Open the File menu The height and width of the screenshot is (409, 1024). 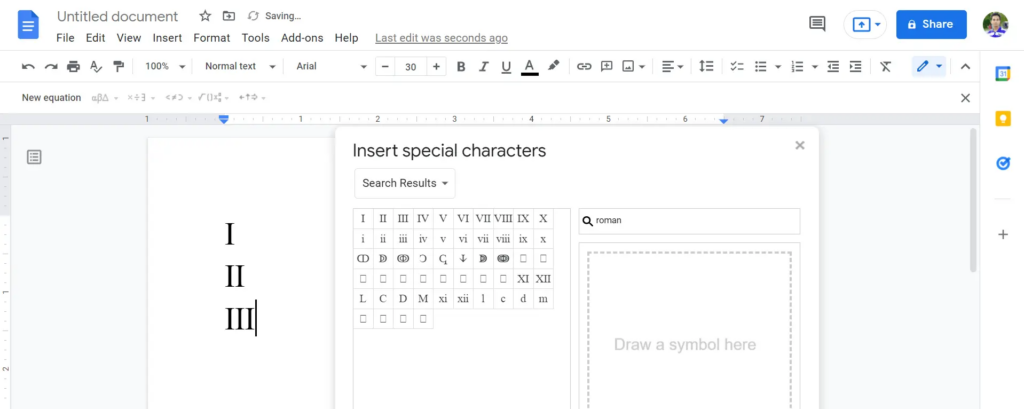click(65, 38)
